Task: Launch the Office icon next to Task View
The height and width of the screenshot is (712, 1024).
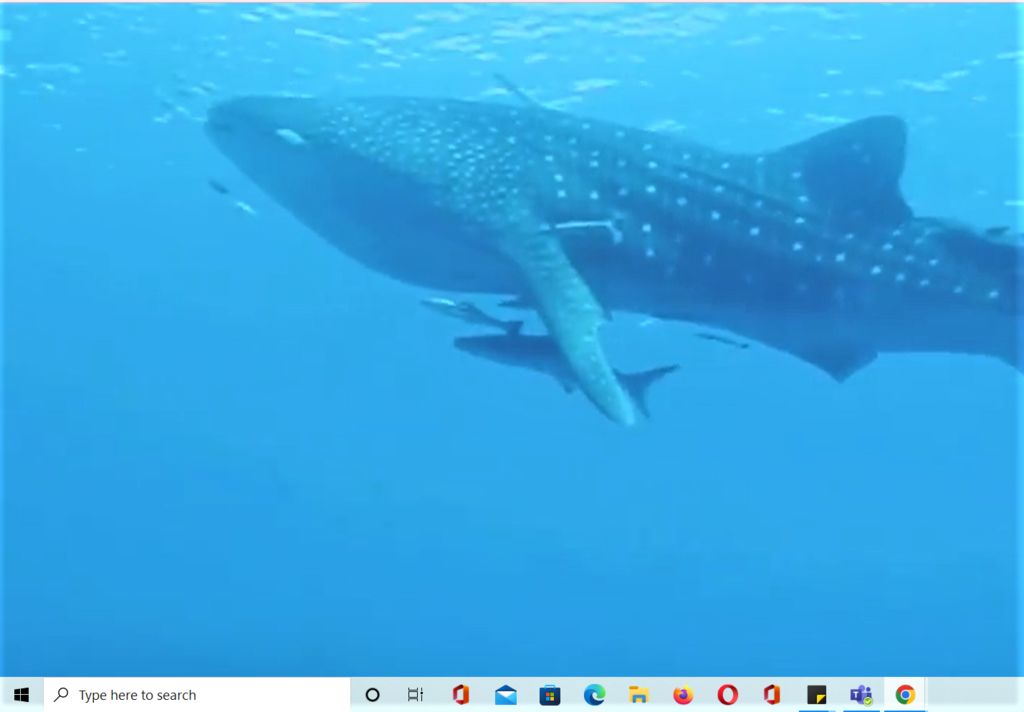Action: [x=460, y=694]
